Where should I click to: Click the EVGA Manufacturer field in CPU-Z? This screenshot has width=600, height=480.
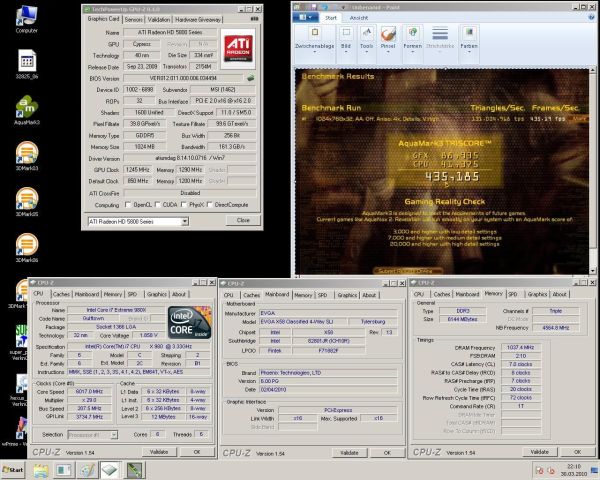[x=328, y=313]
